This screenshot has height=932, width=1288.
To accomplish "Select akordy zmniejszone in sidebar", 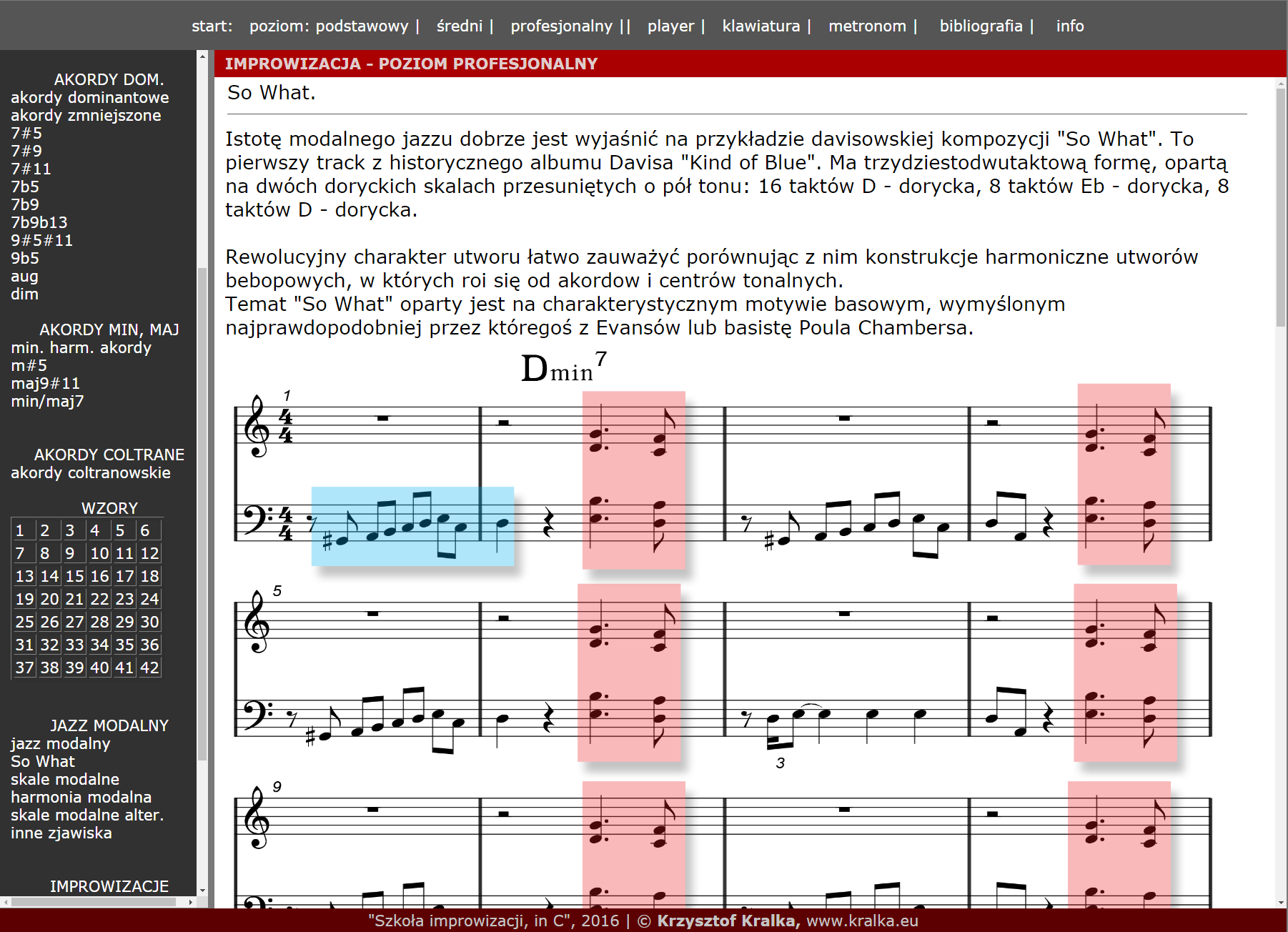I will [86, 115].
